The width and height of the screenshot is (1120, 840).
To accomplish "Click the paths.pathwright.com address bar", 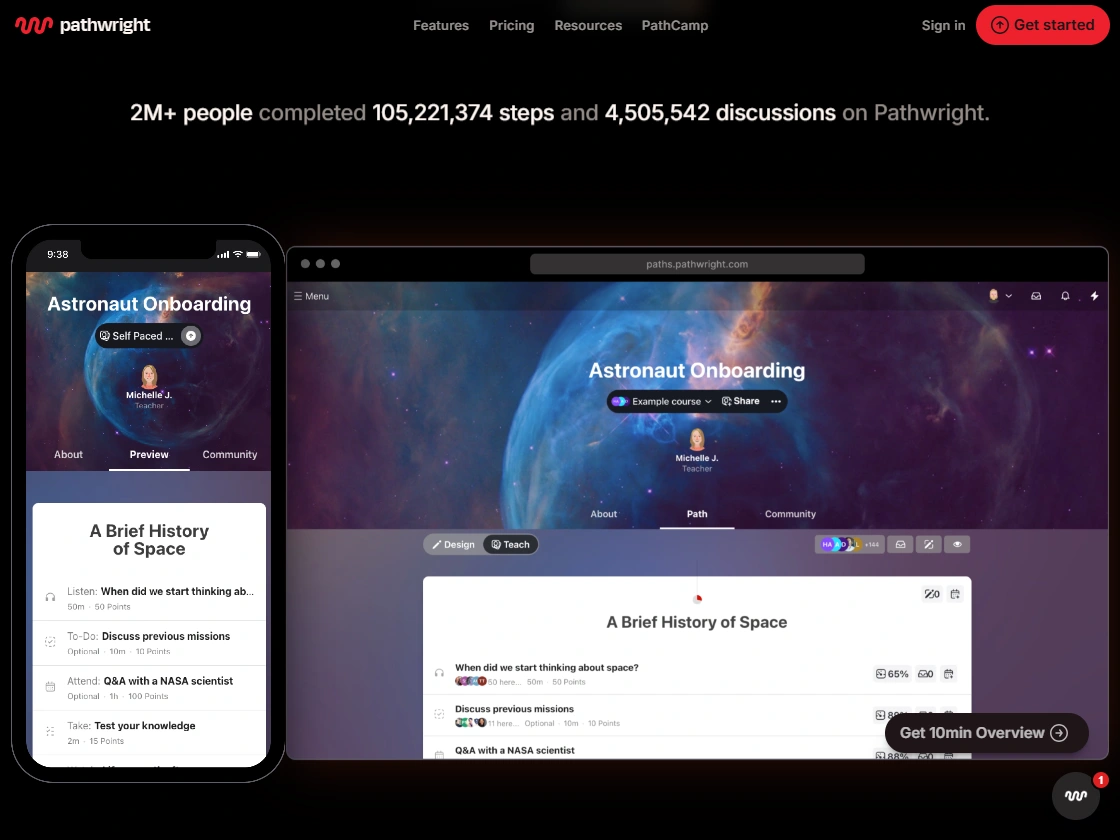I will click(x=696, y=264).
